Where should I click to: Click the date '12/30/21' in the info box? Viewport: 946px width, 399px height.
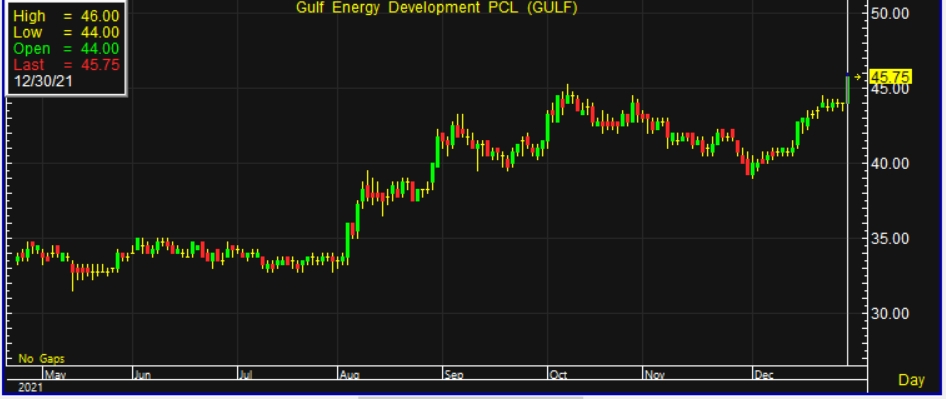42,80
